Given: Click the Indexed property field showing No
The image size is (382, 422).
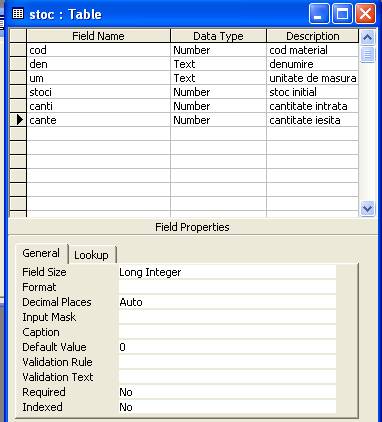Looking at the screenshot, I should coord(227,407).
